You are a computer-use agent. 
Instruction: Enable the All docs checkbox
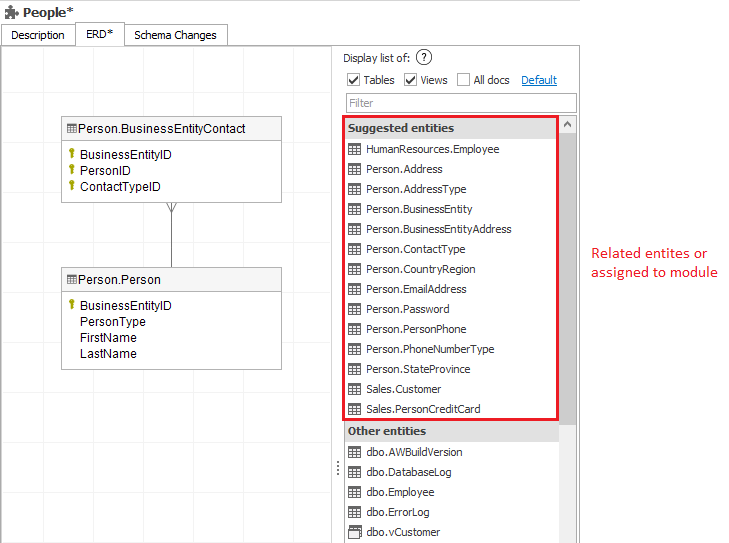463,80
